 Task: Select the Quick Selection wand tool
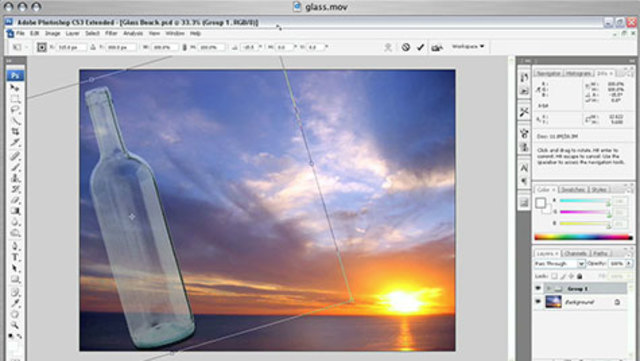point(15,121)
